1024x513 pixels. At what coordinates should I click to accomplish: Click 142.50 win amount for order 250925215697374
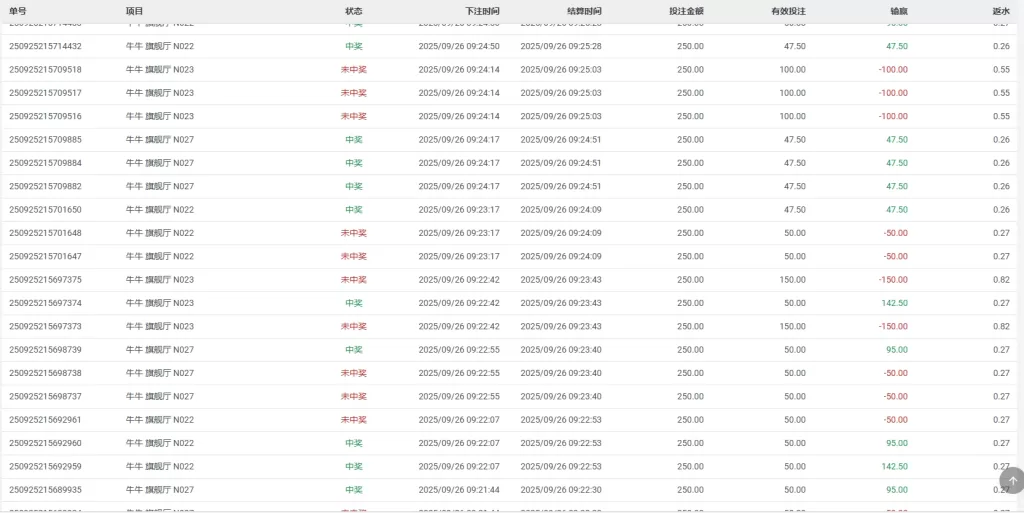pos(894,303)
